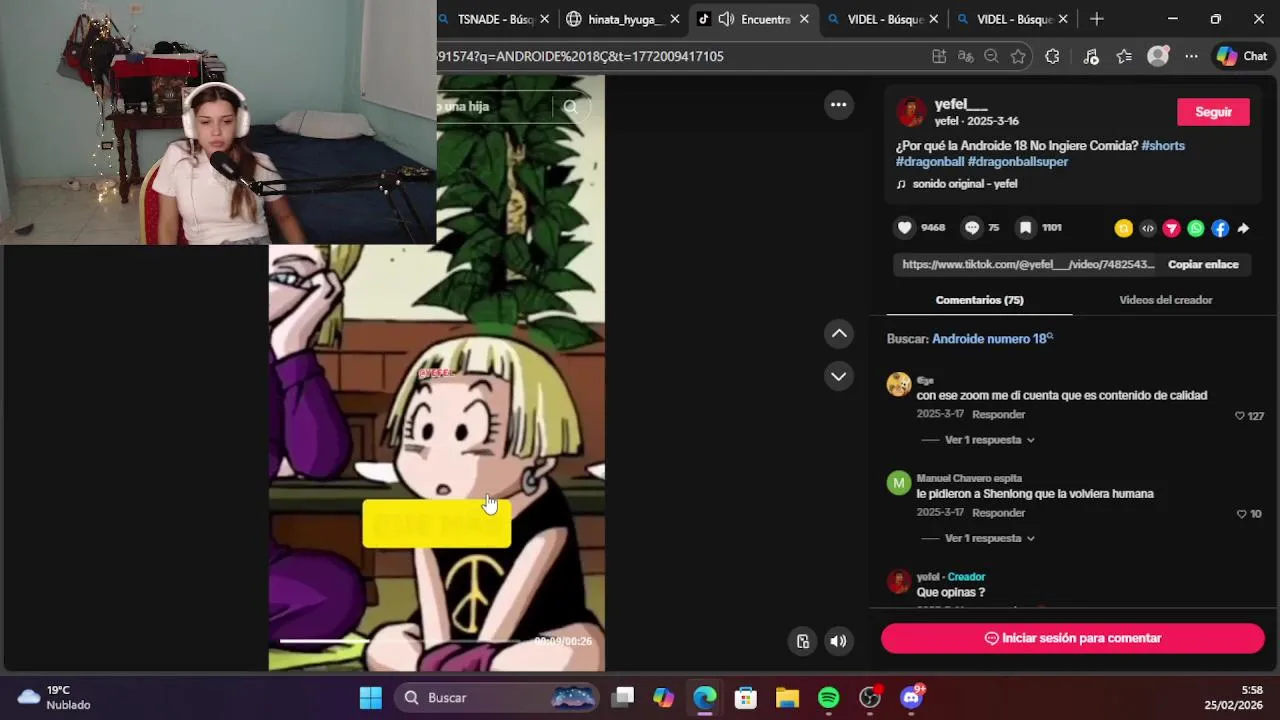This screenshot has width=1280, height=720.
Task: Share the video on WhatsApp
Action: pyautogui.click(x=1196, y=228)
